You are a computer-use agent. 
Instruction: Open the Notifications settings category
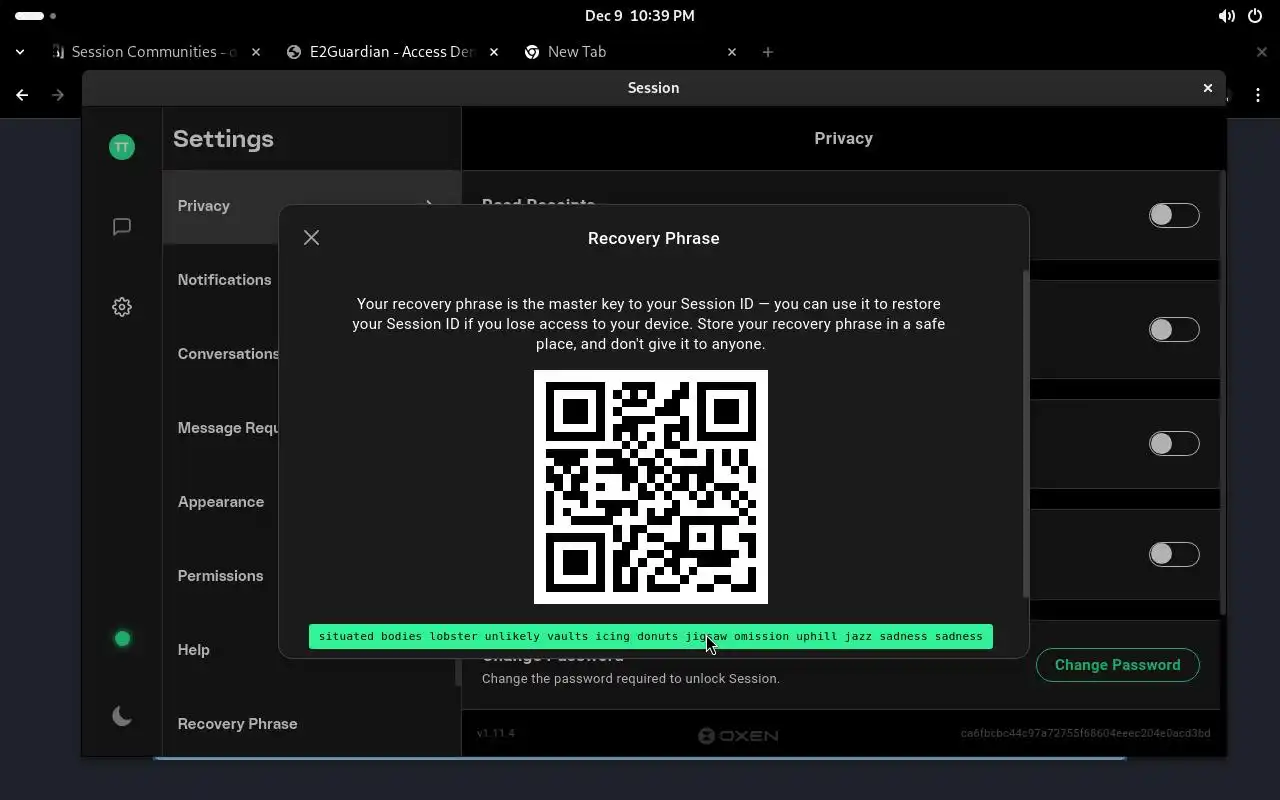pyautogui.click(x=224, y=280)
